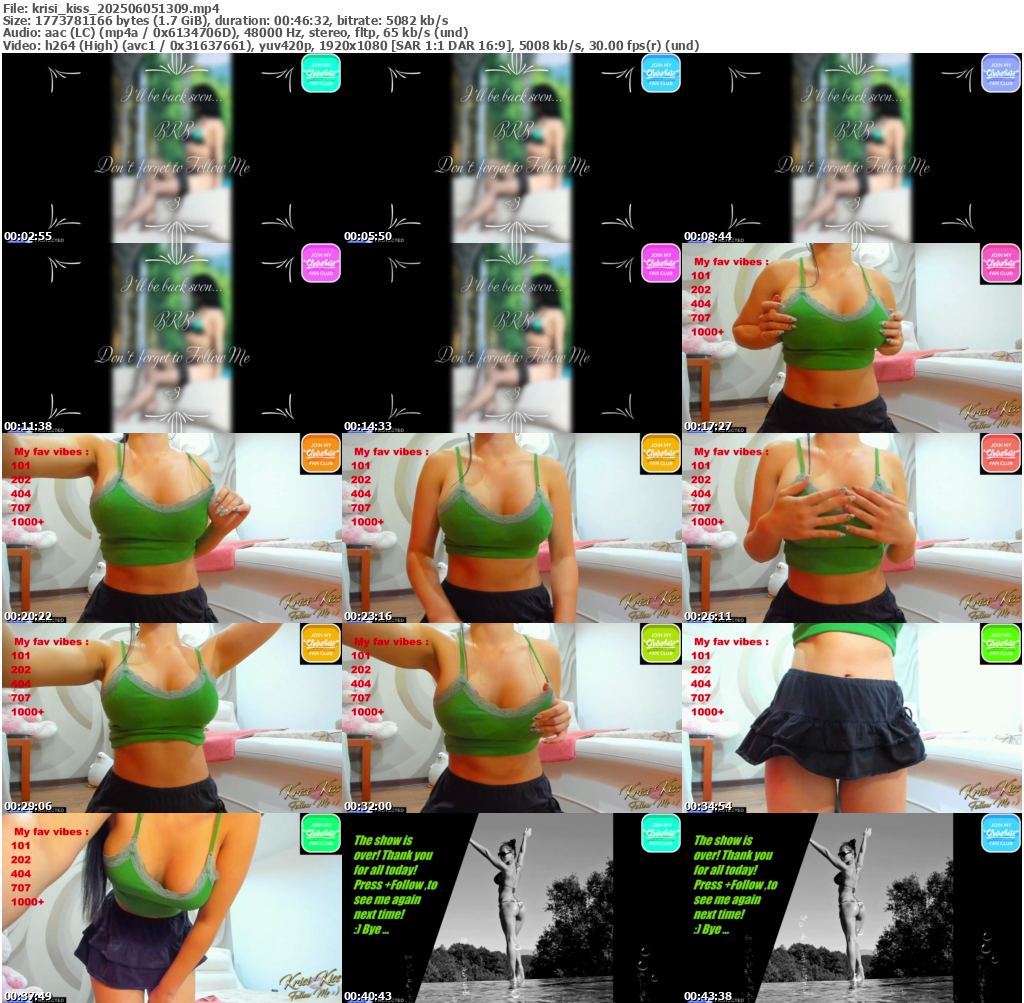The width and height of the screenshot is (1024, 1003).
Task: Click the Video line with h264 (High)
Action: tap(351, 45)
